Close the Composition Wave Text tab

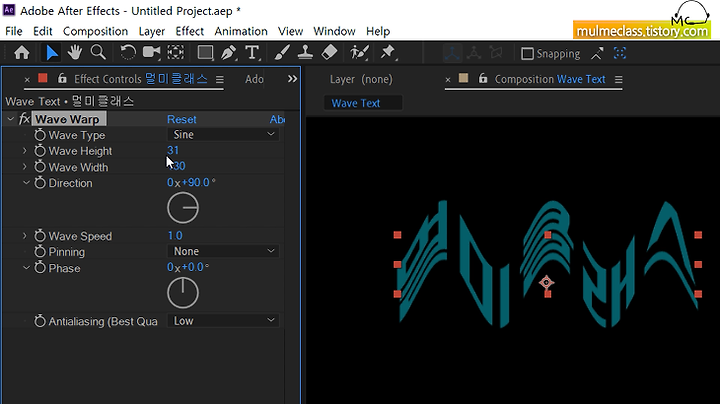pyautogui.click(x=448, y=80)
